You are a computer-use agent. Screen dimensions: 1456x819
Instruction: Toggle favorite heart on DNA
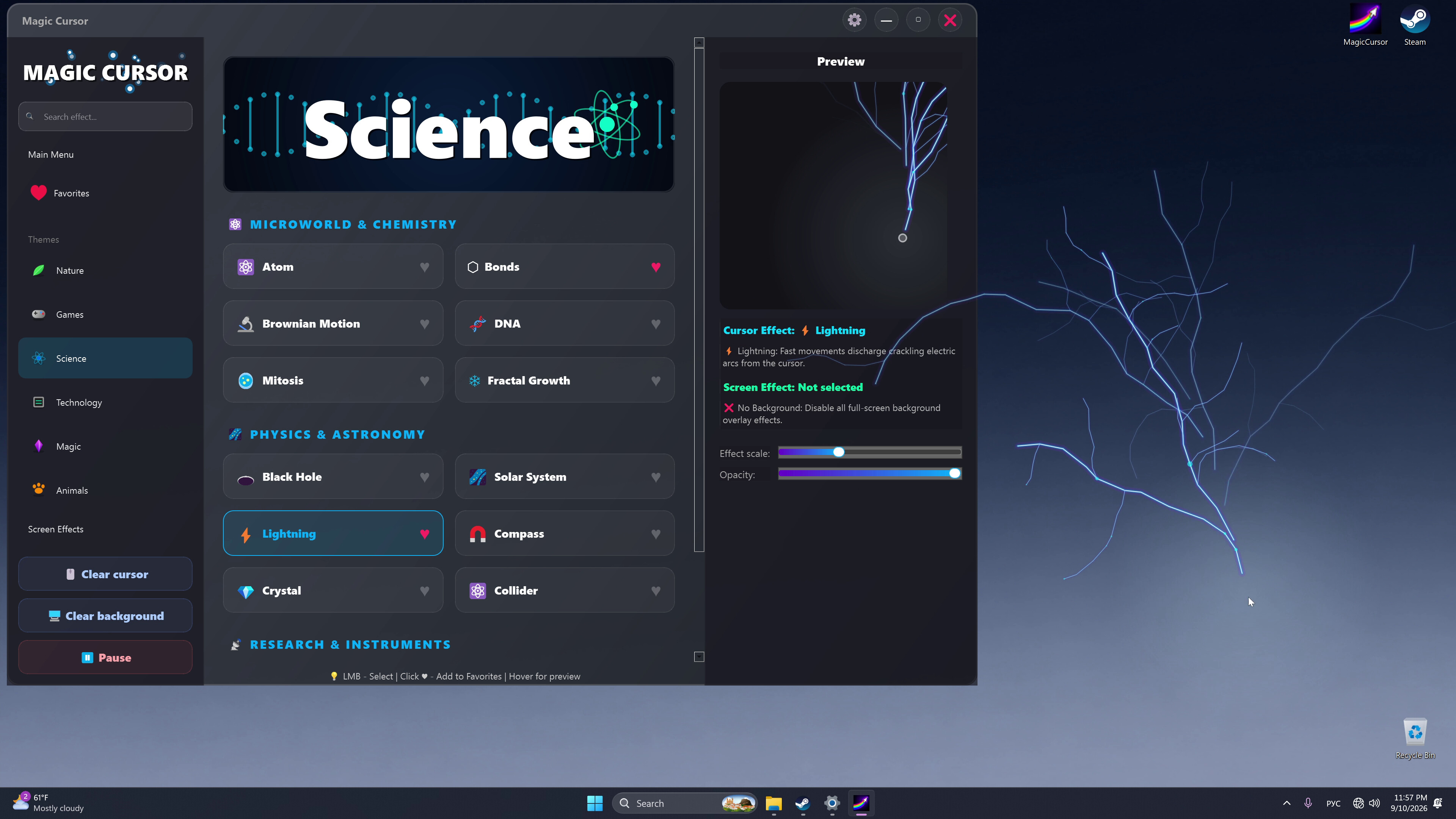(656, 324)
